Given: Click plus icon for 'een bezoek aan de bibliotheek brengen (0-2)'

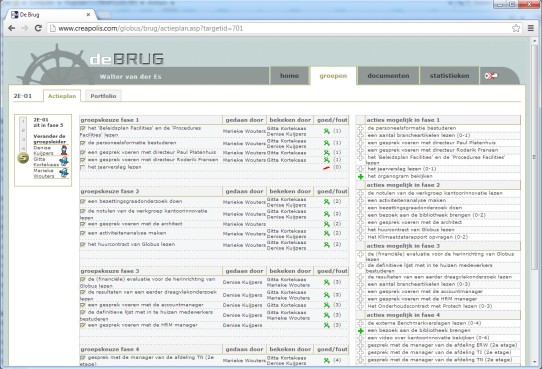Looking at the screenshot, I should coord(361,215).
